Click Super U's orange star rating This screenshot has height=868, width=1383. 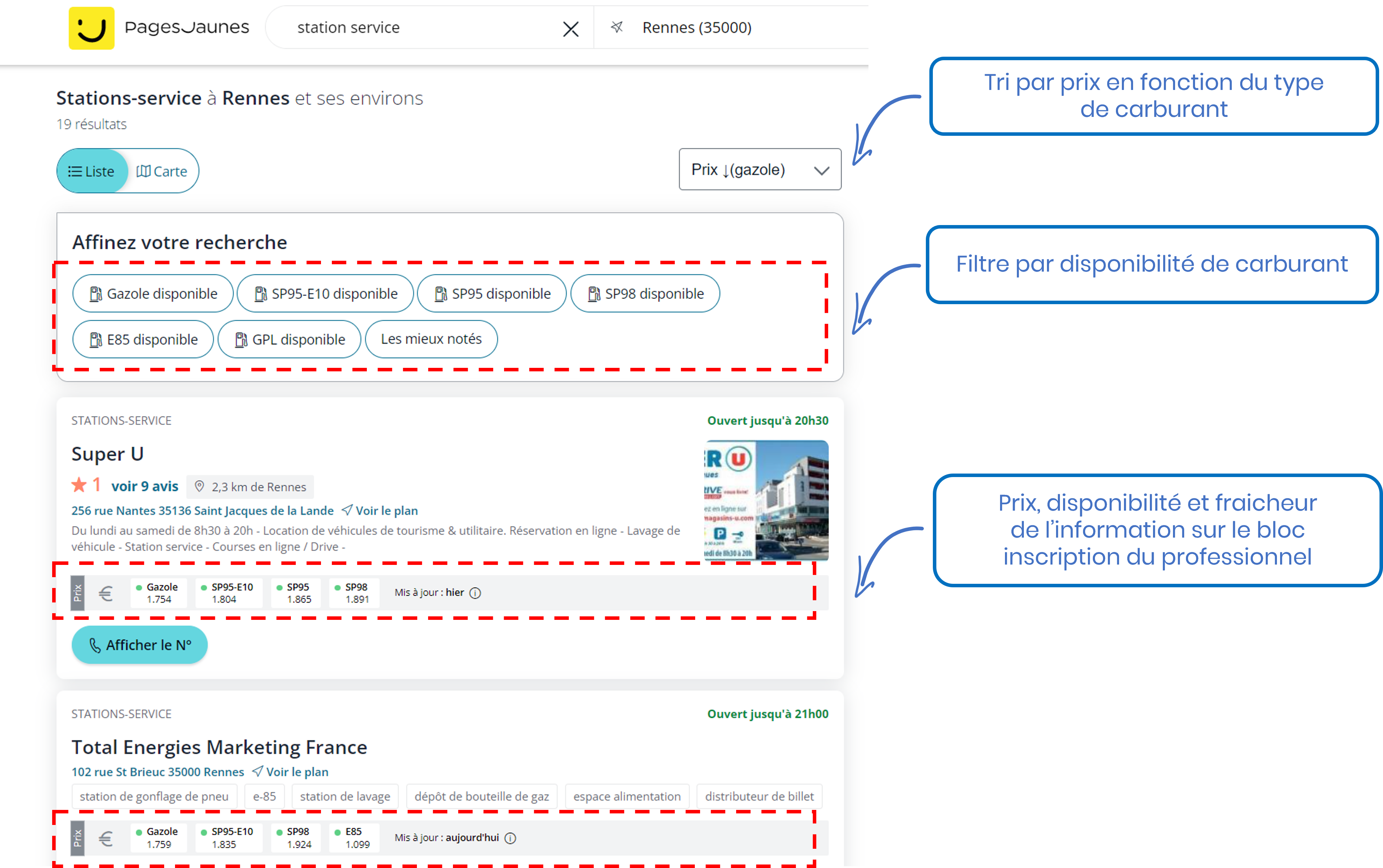(79, 485)
